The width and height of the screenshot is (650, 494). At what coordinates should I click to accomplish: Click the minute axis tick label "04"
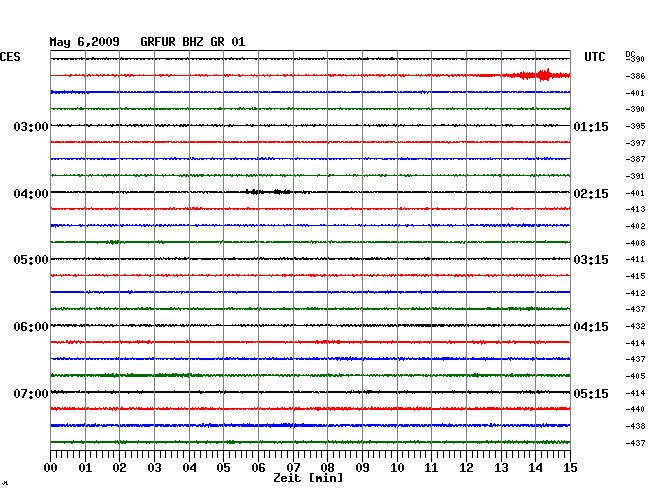(x=189, y=468)
